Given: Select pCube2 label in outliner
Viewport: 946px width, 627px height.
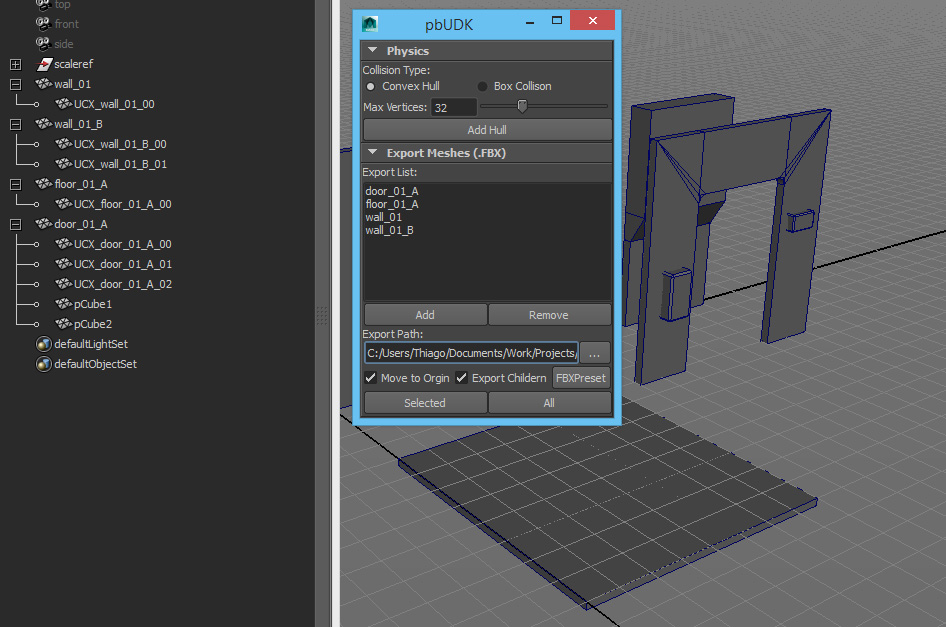Looking at the screenshot, I should click(x=93, y=324).
